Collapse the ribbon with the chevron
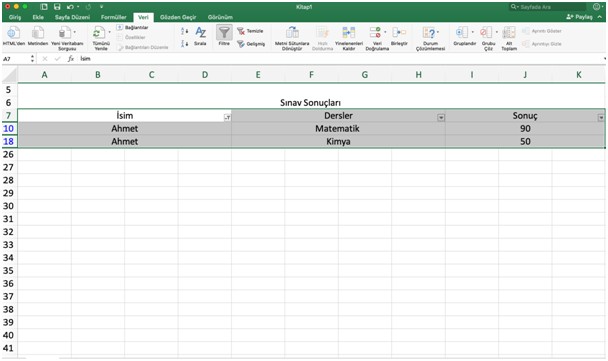Image resolution: width=608 pixels, height=361 pixels. (600, 17)
